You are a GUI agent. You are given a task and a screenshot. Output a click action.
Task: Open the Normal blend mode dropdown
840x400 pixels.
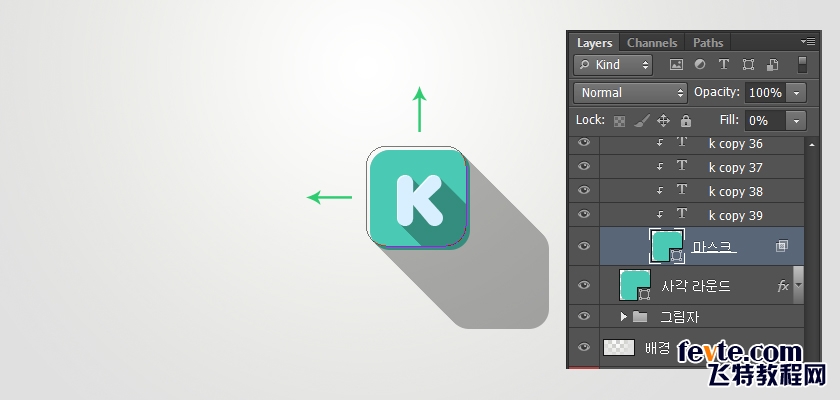pyautogui.click(x=630, y=92)
